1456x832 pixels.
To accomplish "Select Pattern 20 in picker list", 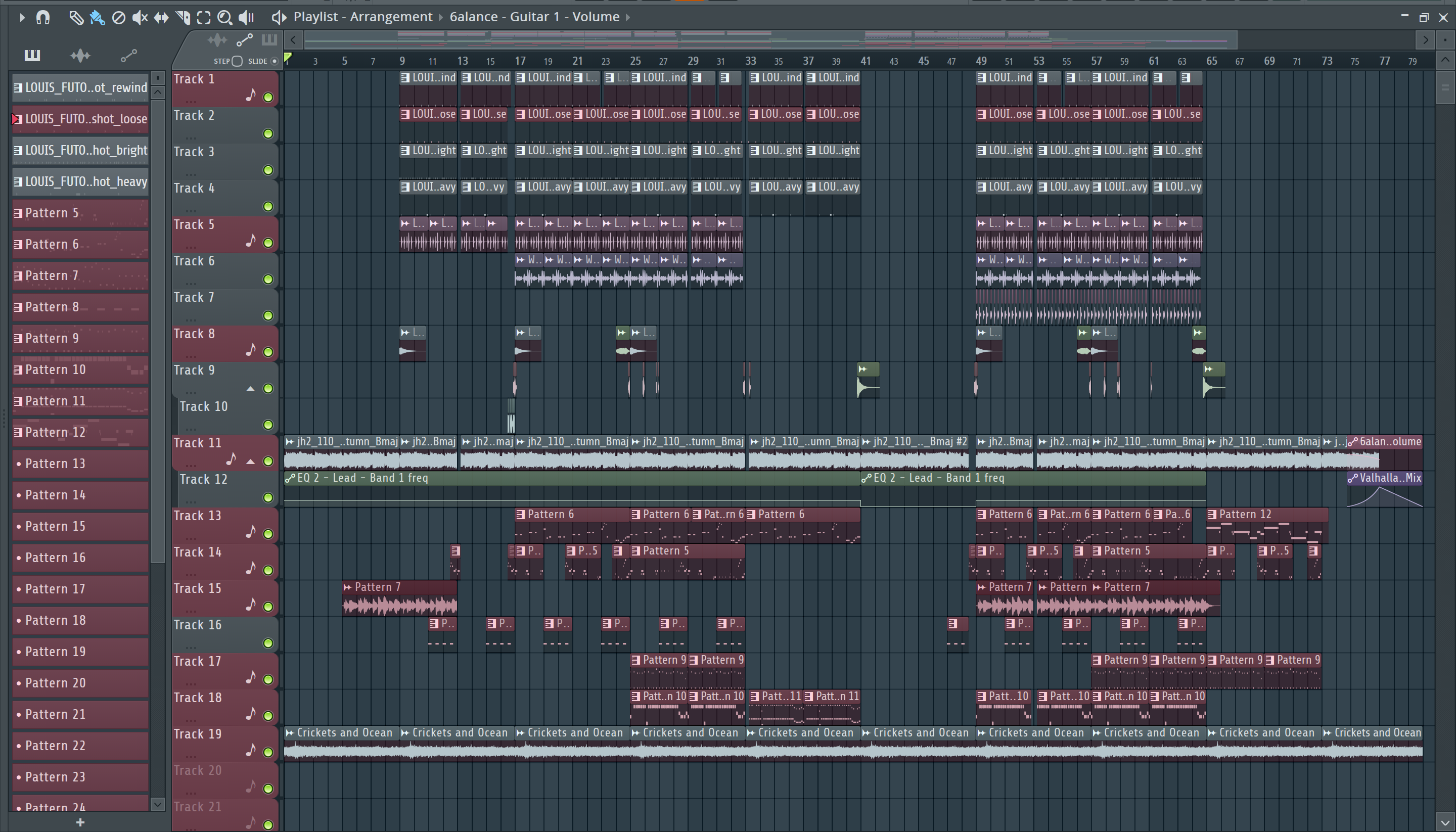I will 80,683.
